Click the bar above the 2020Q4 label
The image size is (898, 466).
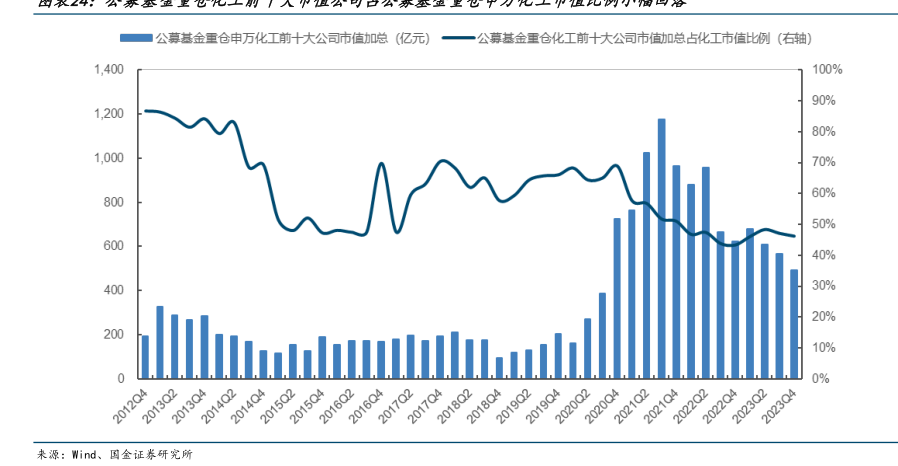[x=617, y=298]
